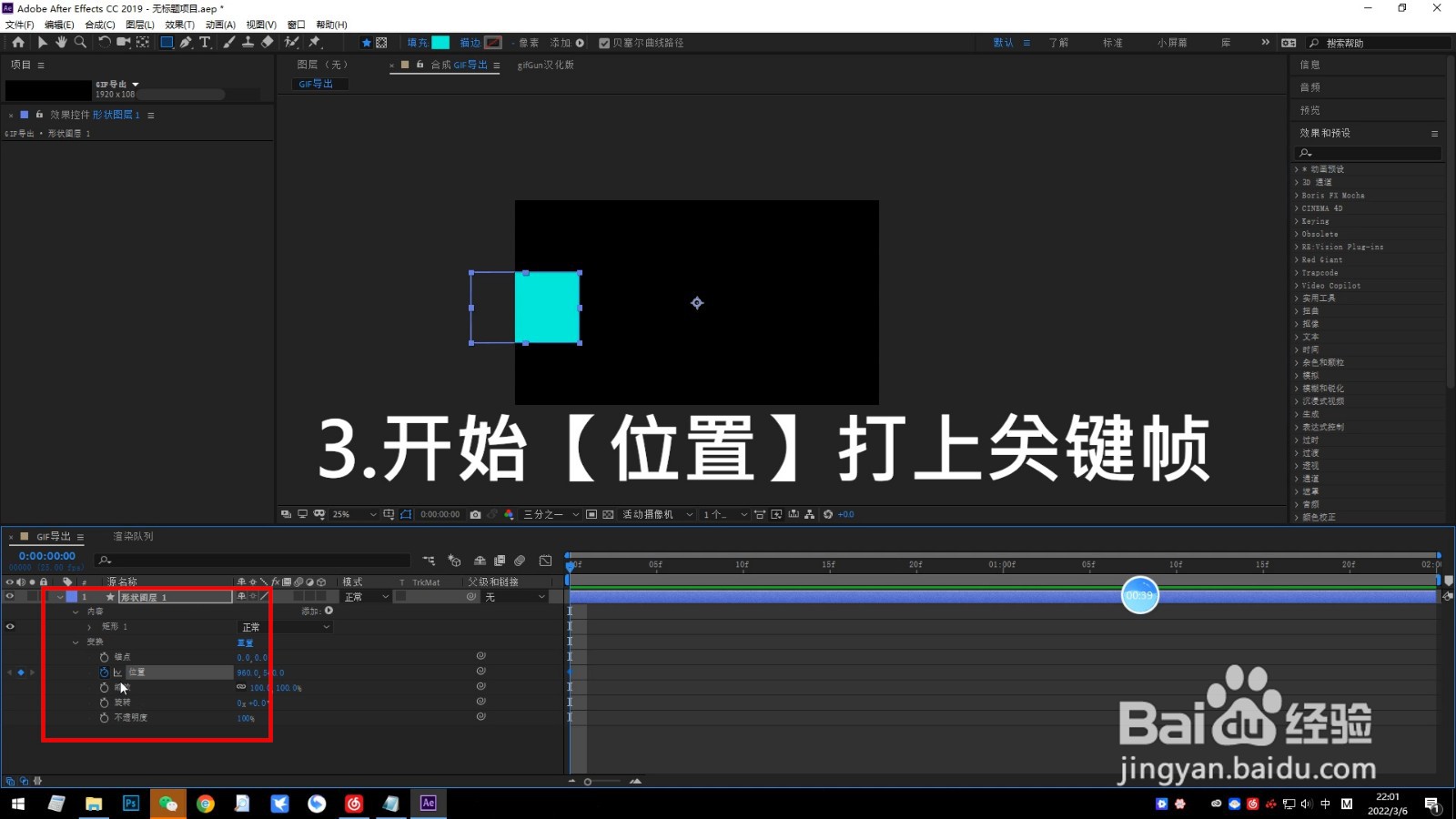Image resolution: width=1456 pixels, height=819 pixels.
Task: Select the Selection arrow tool
Action: tap(42, 42)
